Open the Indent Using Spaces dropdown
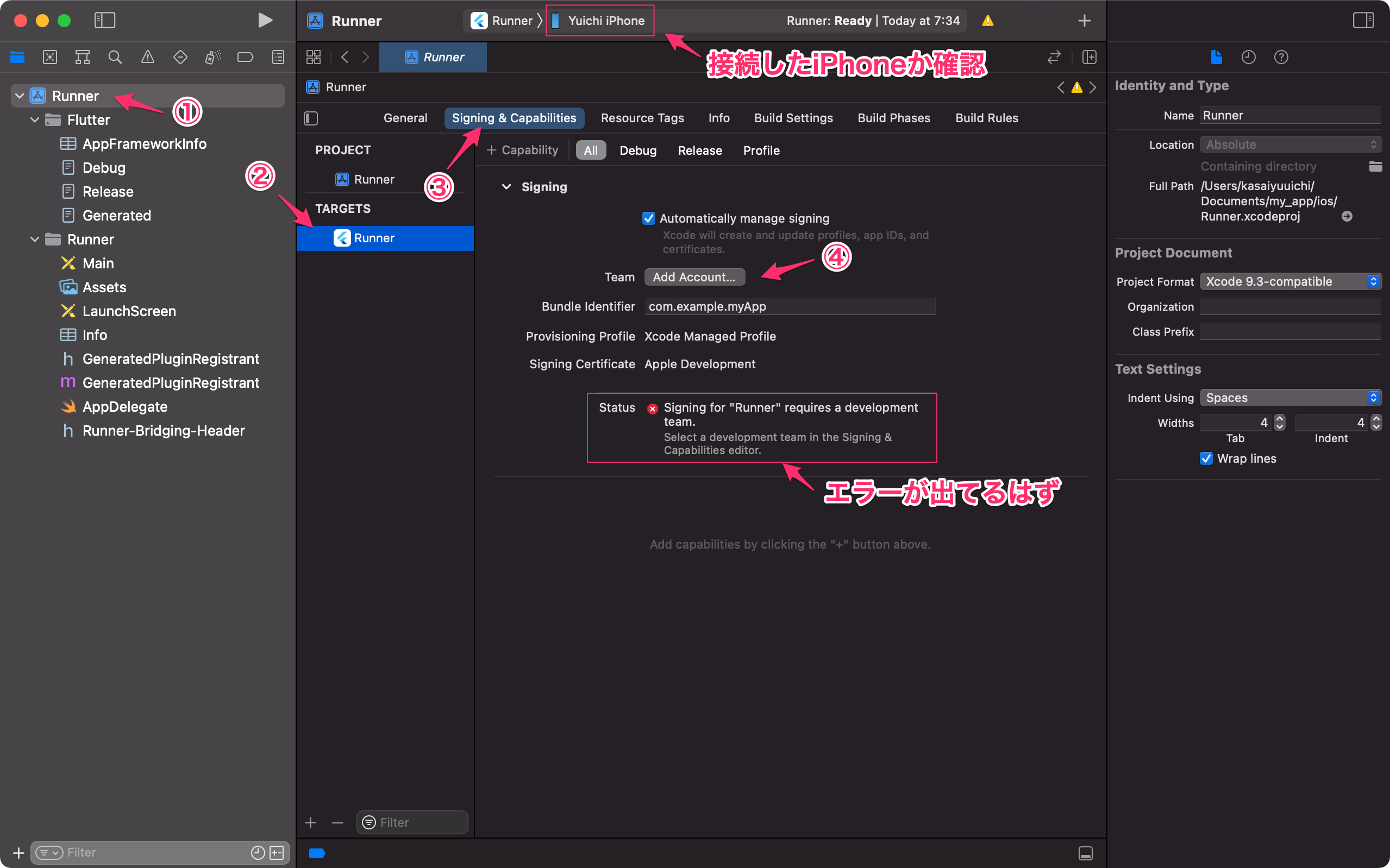This screenshot has width=1390, height=868. click(1289, 397)
